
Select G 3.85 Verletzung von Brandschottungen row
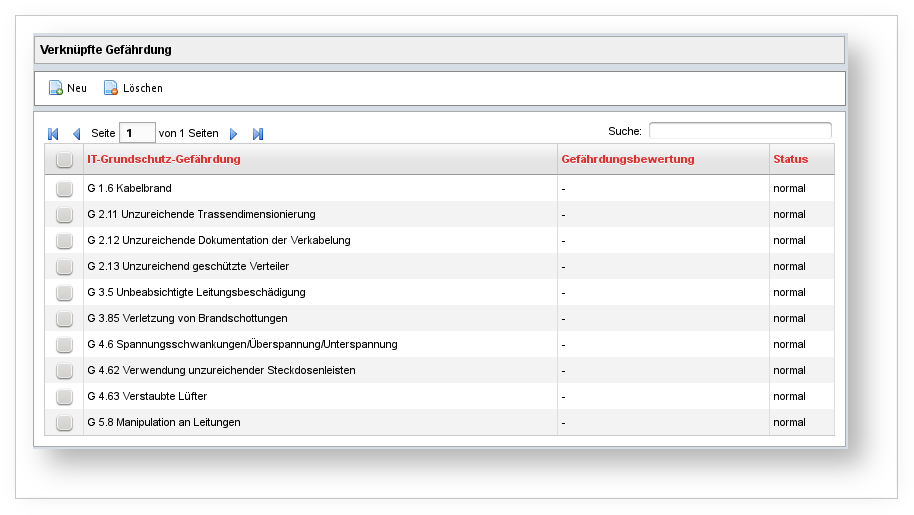click(187, 318)
